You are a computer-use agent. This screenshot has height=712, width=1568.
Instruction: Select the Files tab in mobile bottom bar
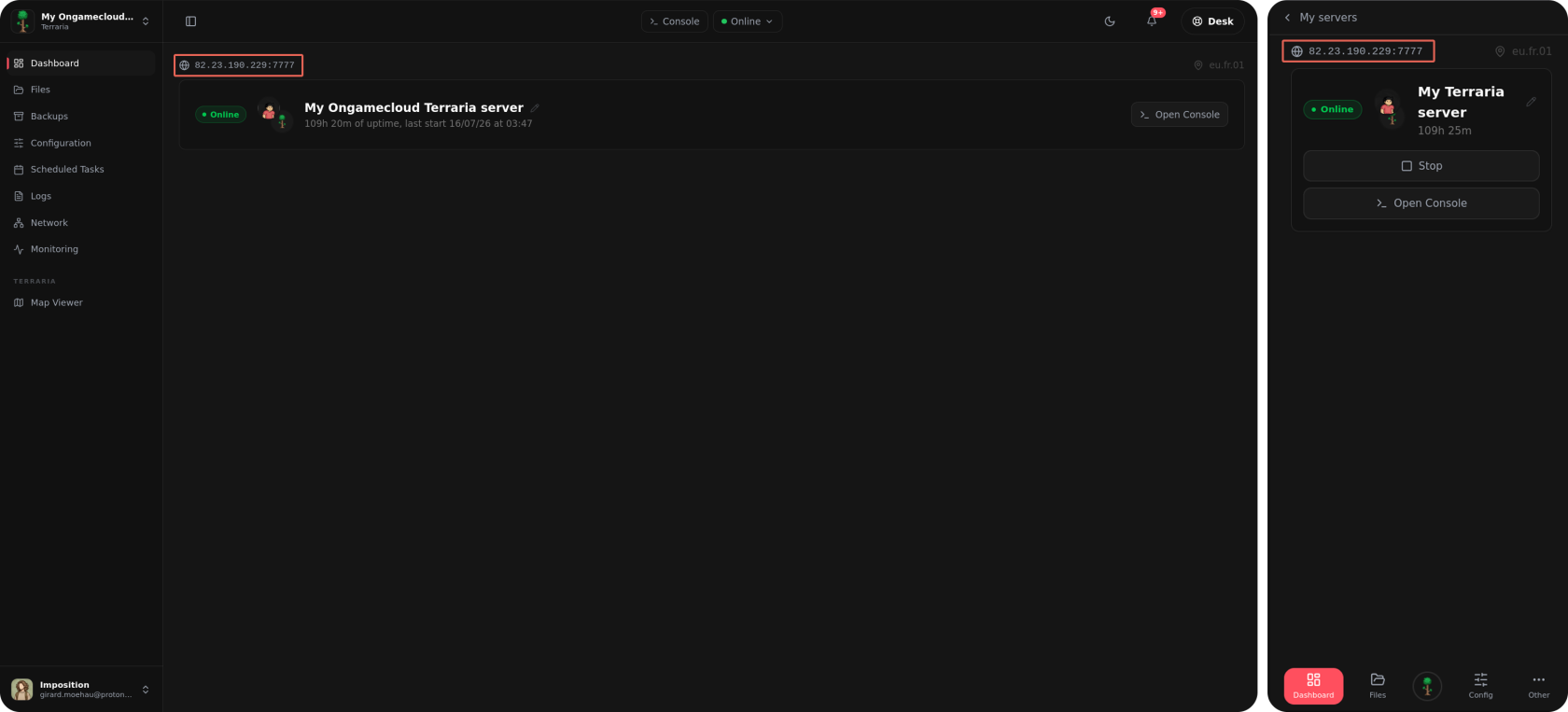point(1378,686)
